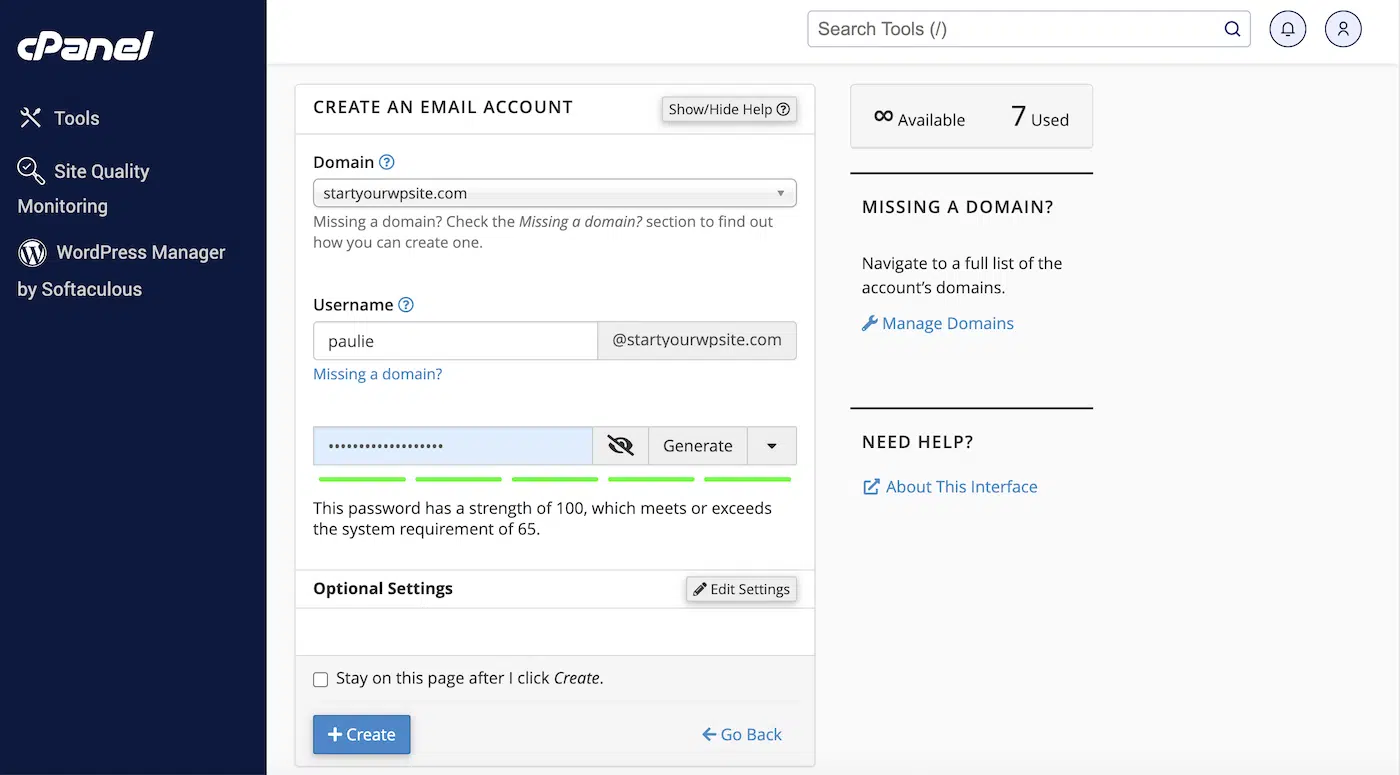Click the Show/Hide Help button
The image size is (1400, 775).
pos(729,109)
